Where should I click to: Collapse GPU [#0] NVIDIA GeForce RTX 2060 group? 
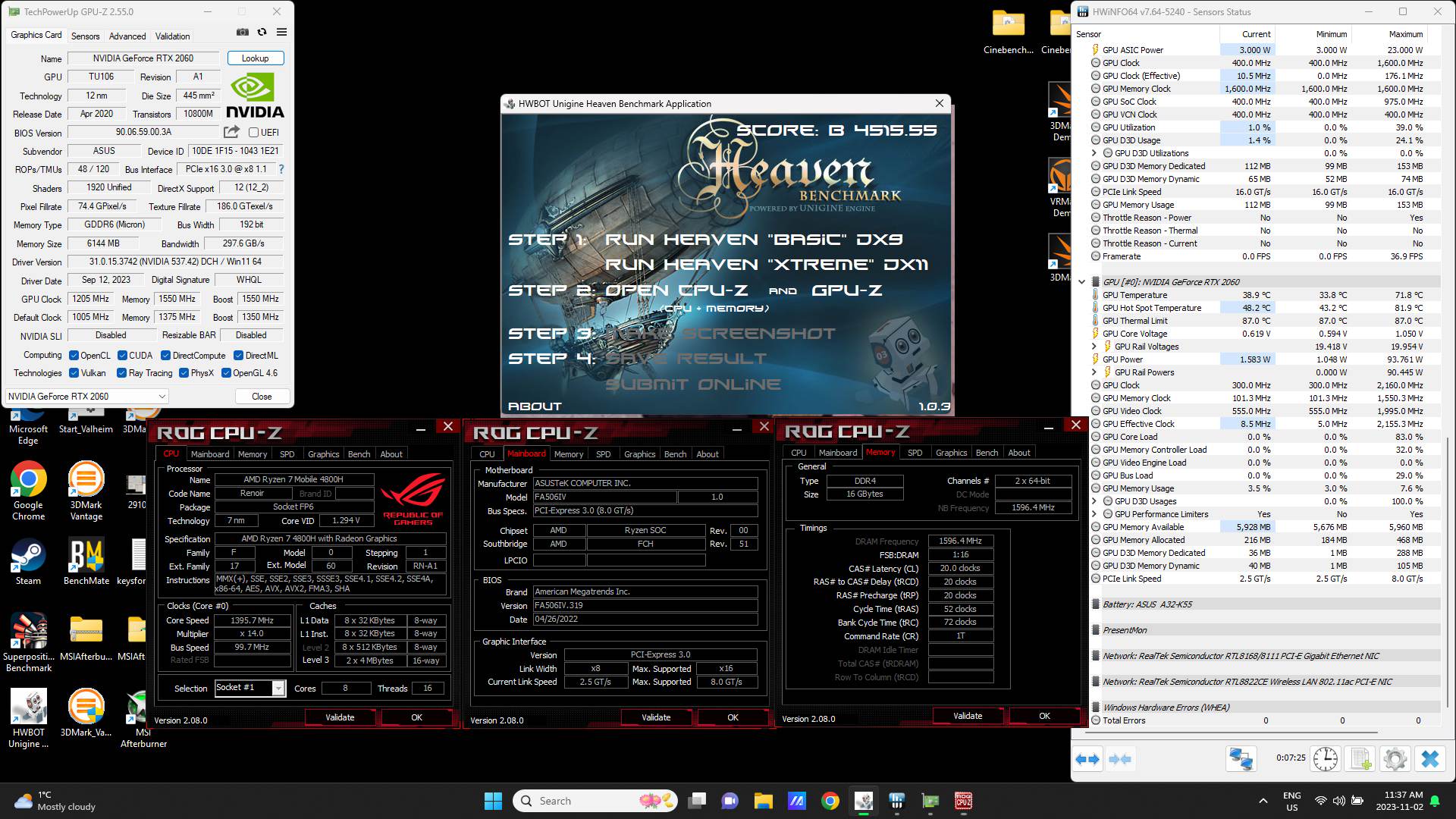click(1081, 282)
